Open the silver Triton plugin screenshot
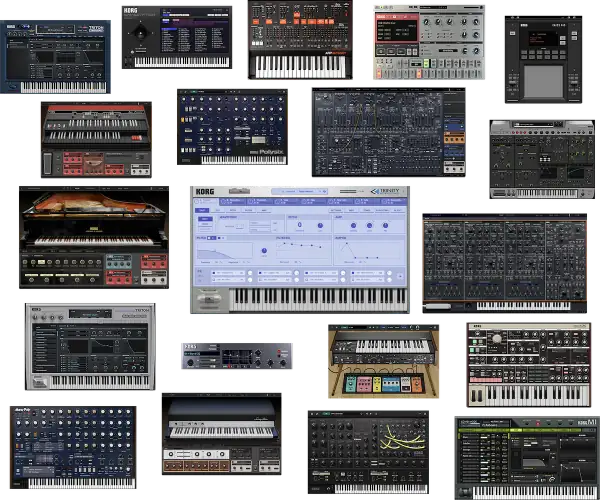 90,347
